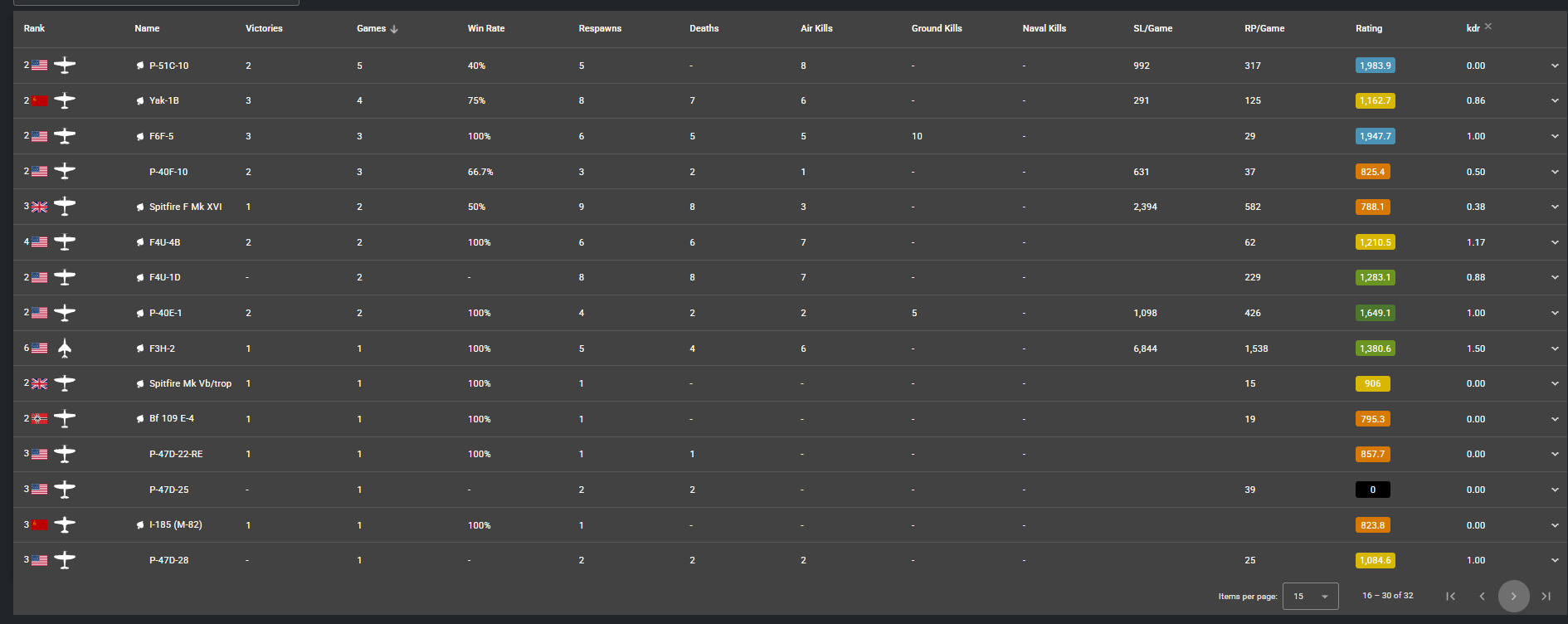Click the 2,394 SL/Game value
1568x624 pixels.
1145,207
